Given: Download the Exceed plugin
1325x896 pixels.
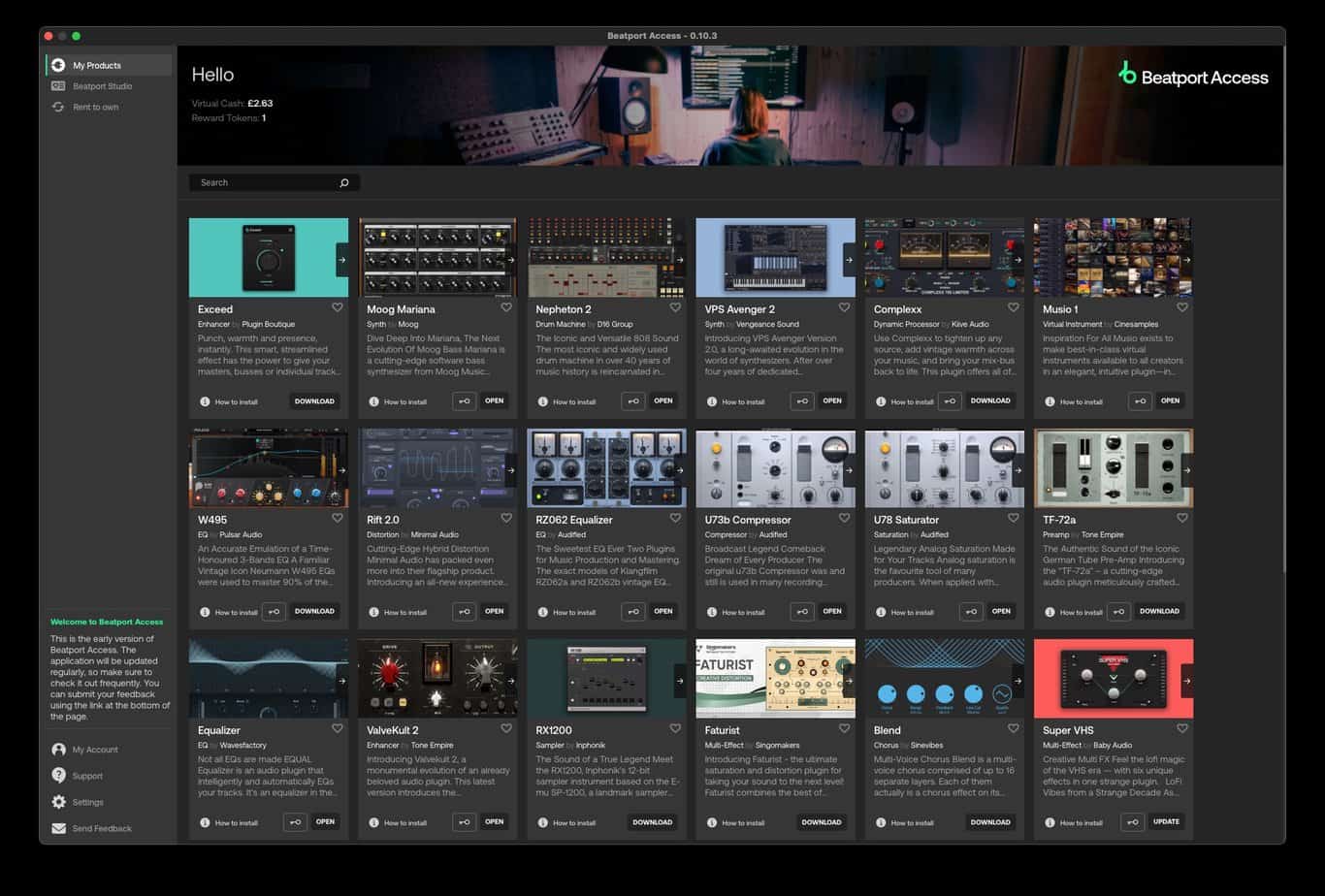Looking at the screenshot, I should click(x=314, y=400).
